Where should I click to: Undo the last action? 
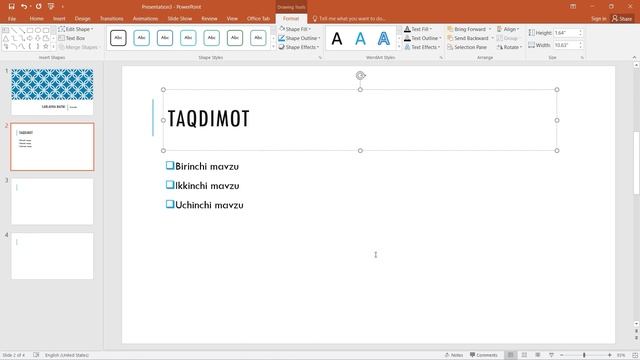click(24, 7)
